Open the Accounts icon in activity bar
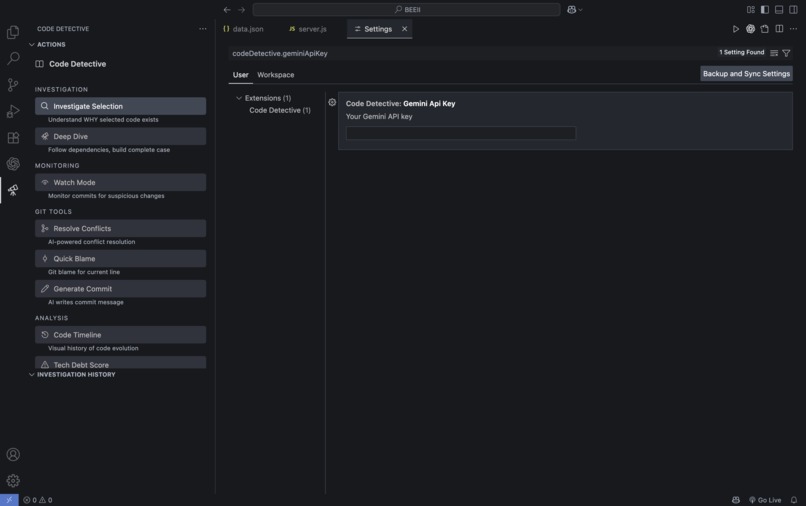The height and width of the screenshot is (506, 806). coord(13,455)
